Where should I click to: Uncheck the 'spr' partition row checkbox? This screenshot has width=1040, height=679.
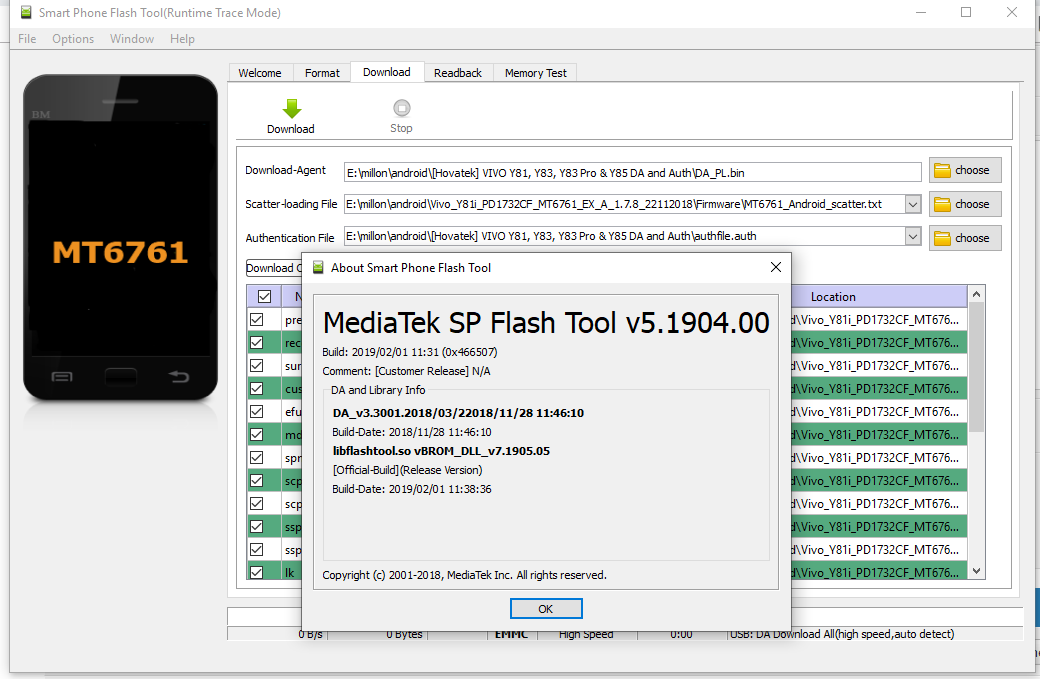pos(257,458)
